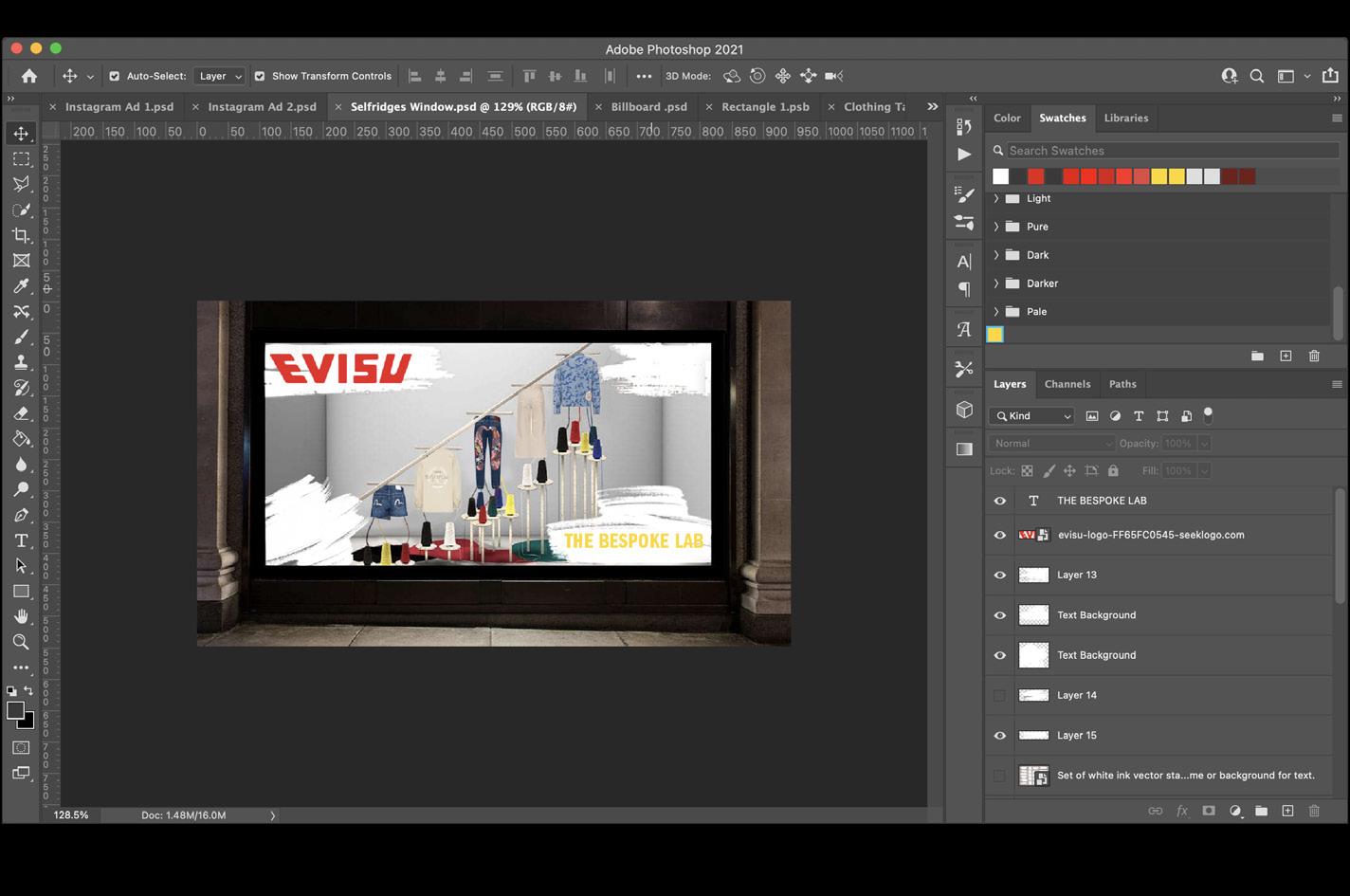Switch to Billboard .psd tab
This screenshot has height=896, width=1350.
coord(649,107)
